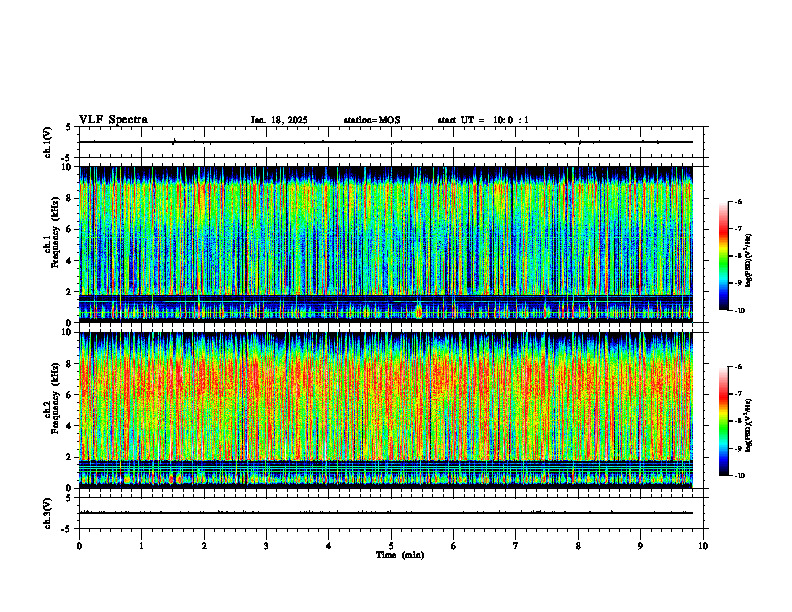Click time axis tick label "3"
792x612 pixels.
point(266,546)
